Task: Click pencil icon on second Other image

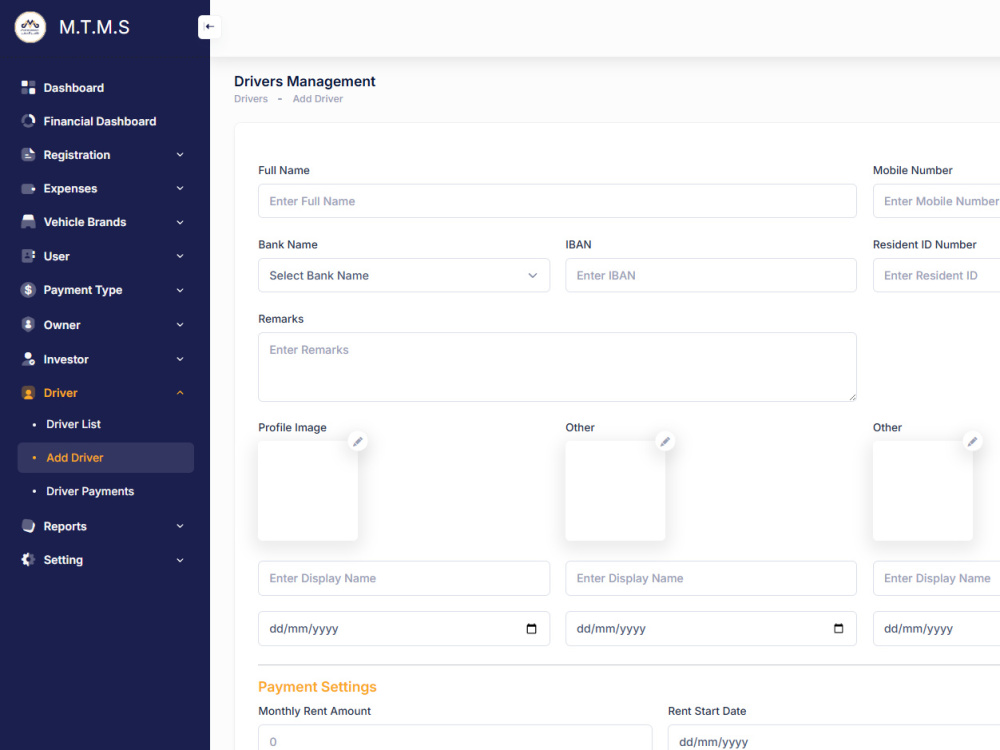Action: click(973, 441)
